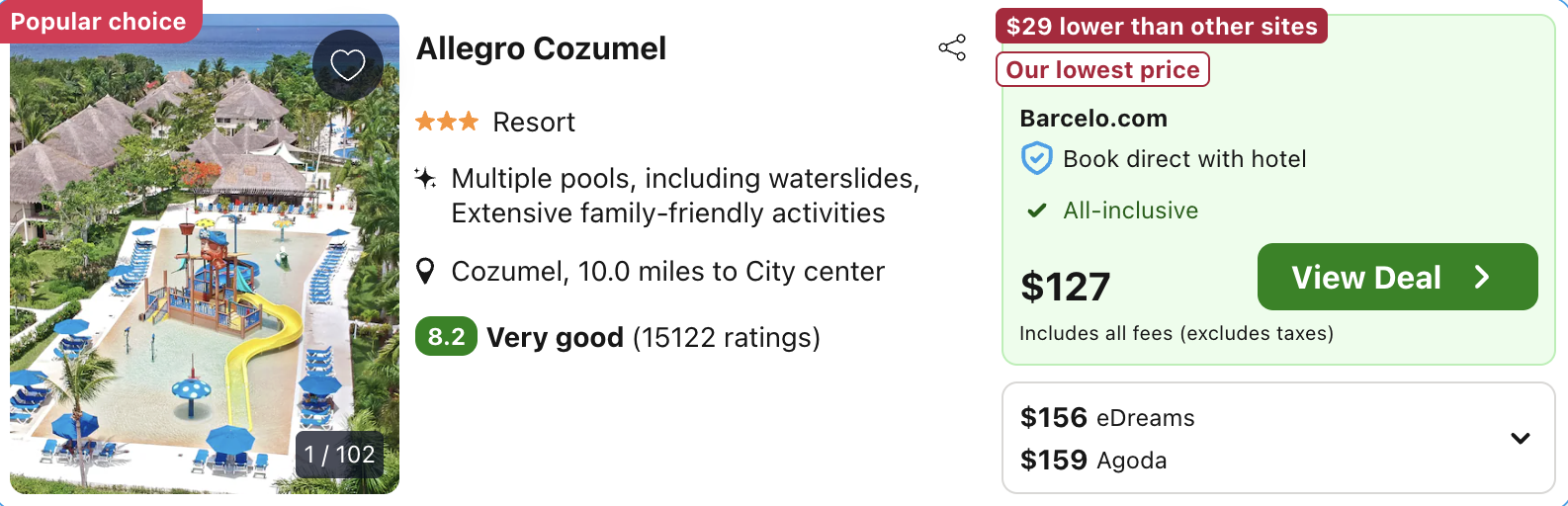Click the shield book-direct icon
The height and width of the screenshot is (506, 1568).
pos(1036,158)
